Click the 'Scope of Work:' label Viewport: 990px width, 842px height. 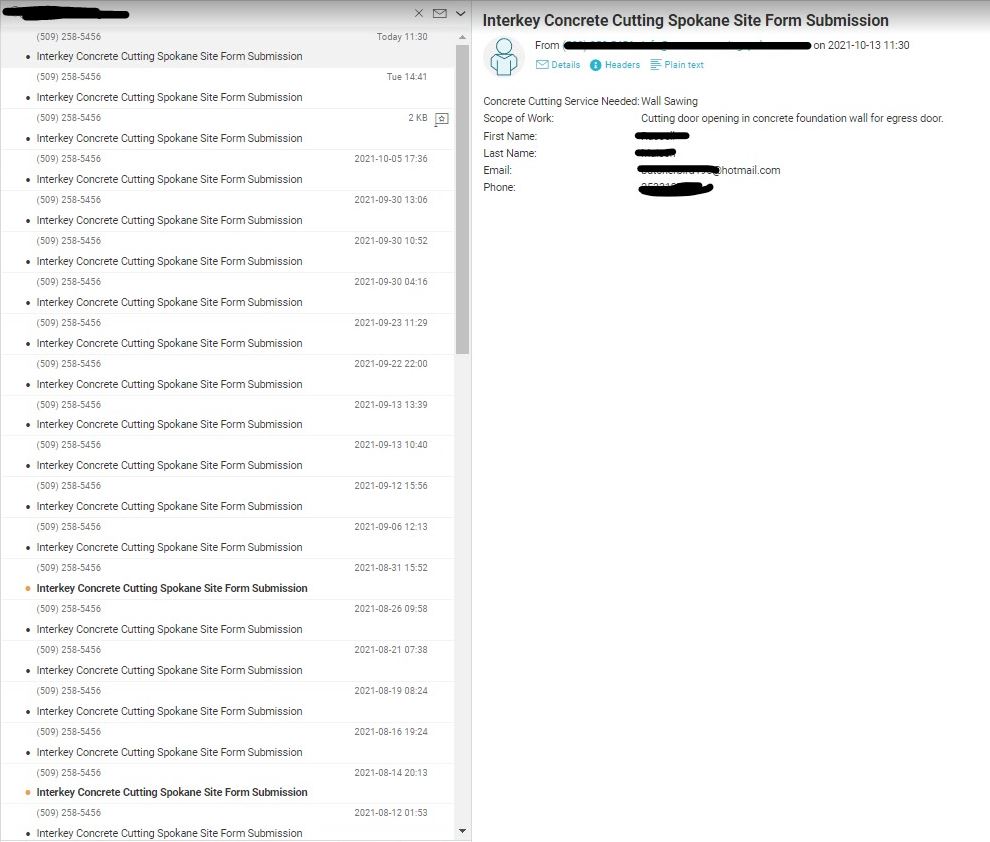[518, 118]
